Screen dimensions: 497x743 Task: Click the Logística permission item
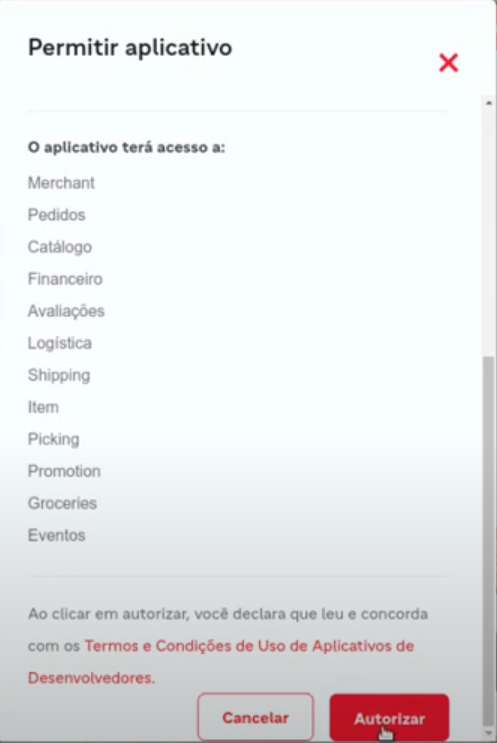(x=60, y=343)
